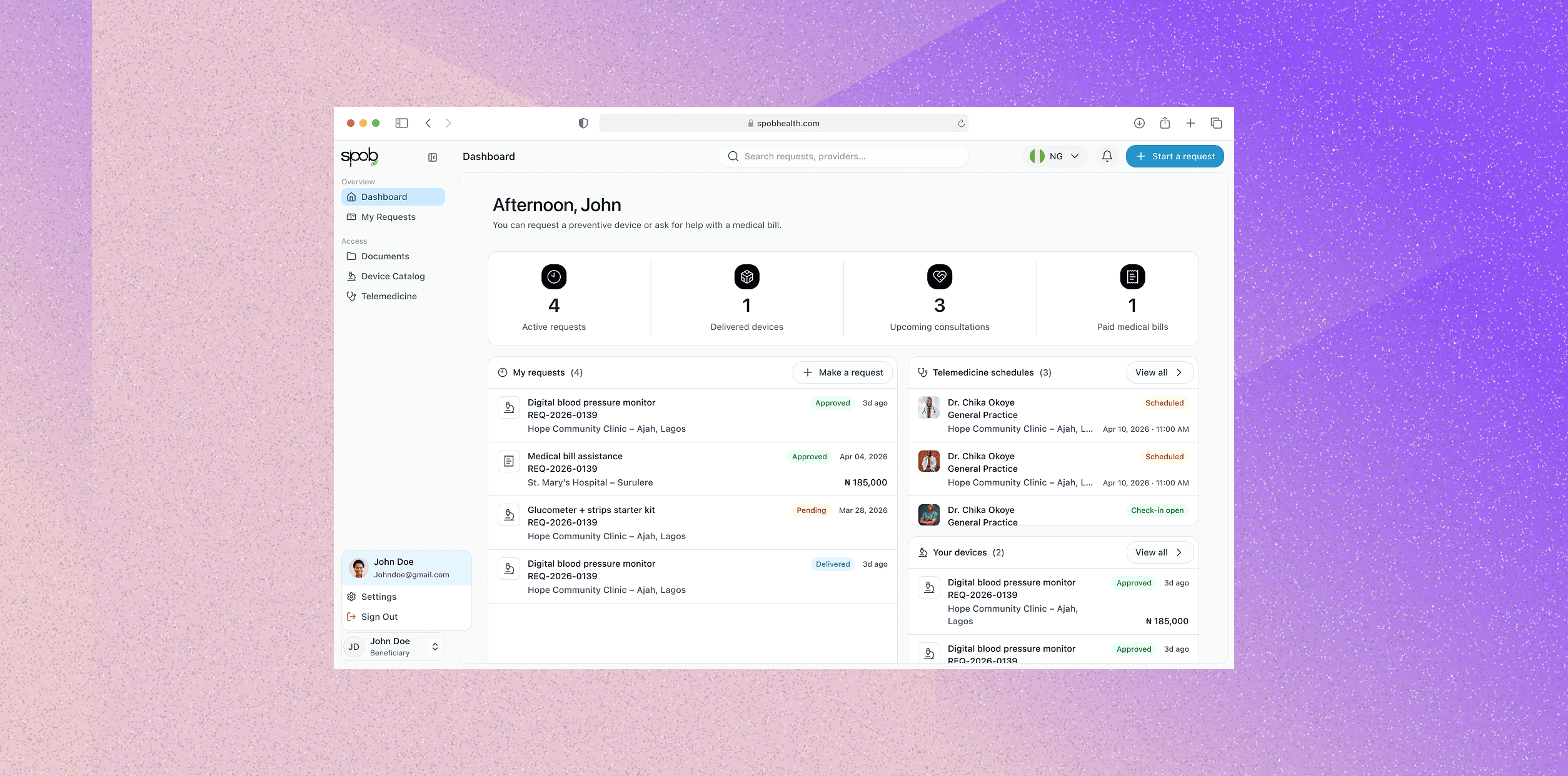The image size is (1568, 776).
Task: Click the Medical bill assistance row icon
Action: (x=509, y=461)
